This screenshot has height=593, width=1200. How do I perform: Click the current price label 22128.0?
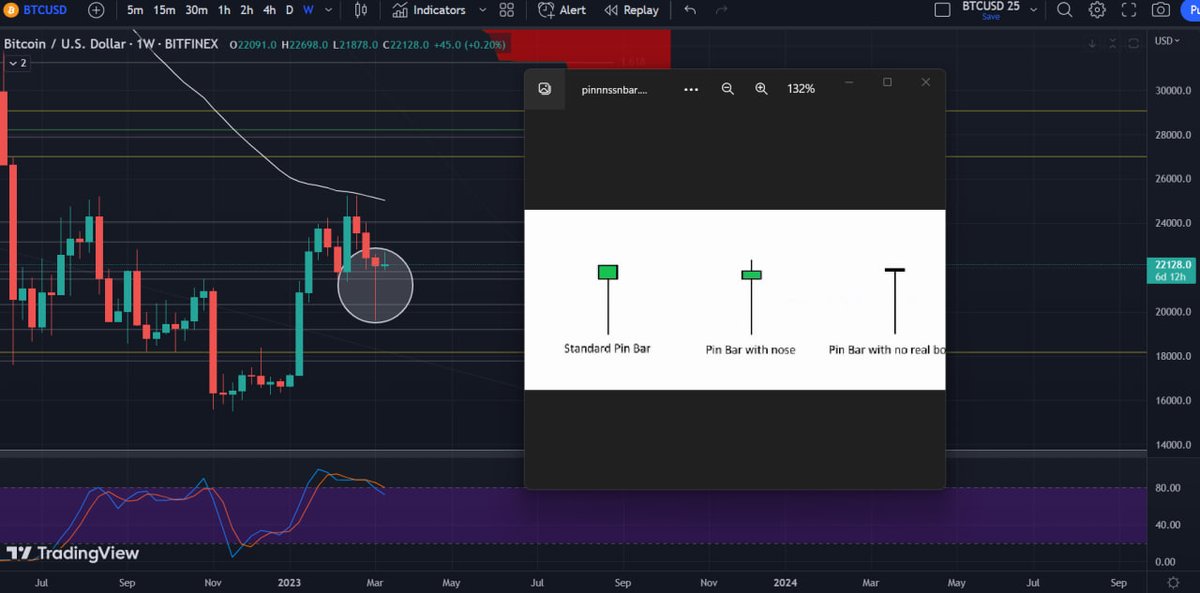[x=1172, y=265]
